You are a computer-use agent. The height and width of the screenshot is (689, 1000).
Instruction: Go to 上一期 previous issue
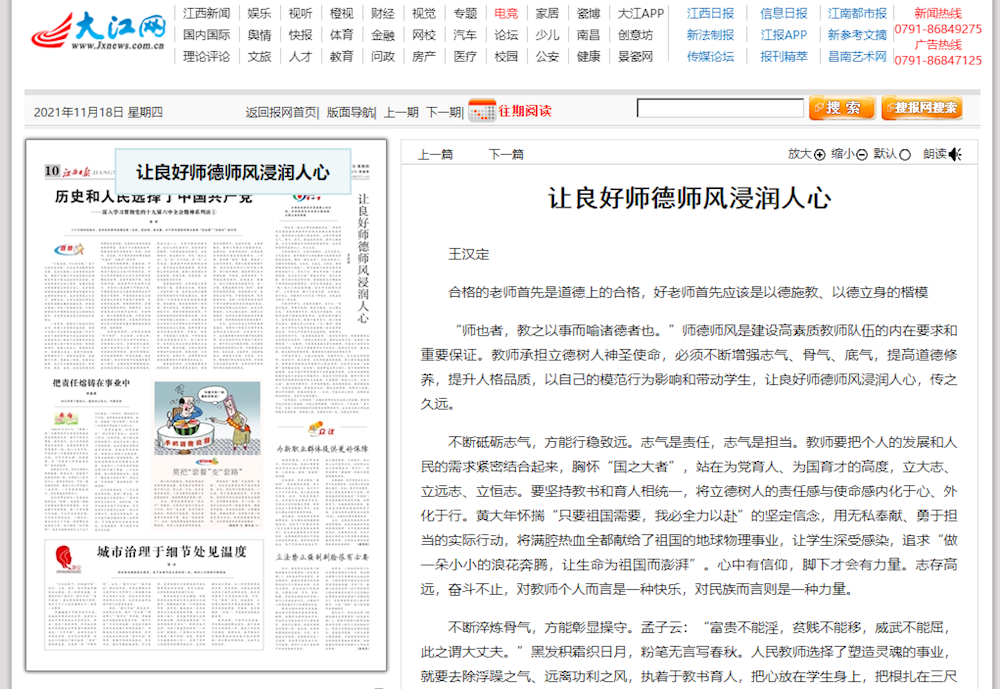[400, 112]
